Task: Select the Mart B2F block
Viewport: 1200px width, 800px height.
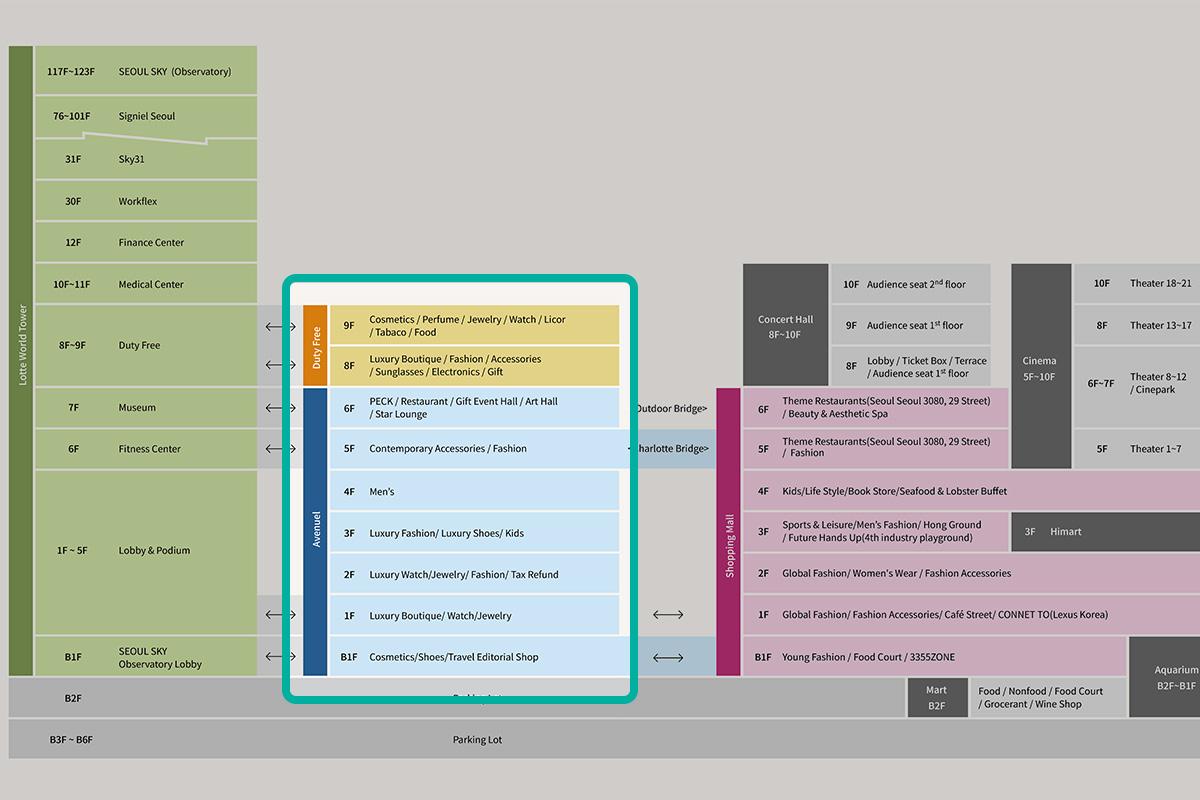Action: [x=936, y=697]
